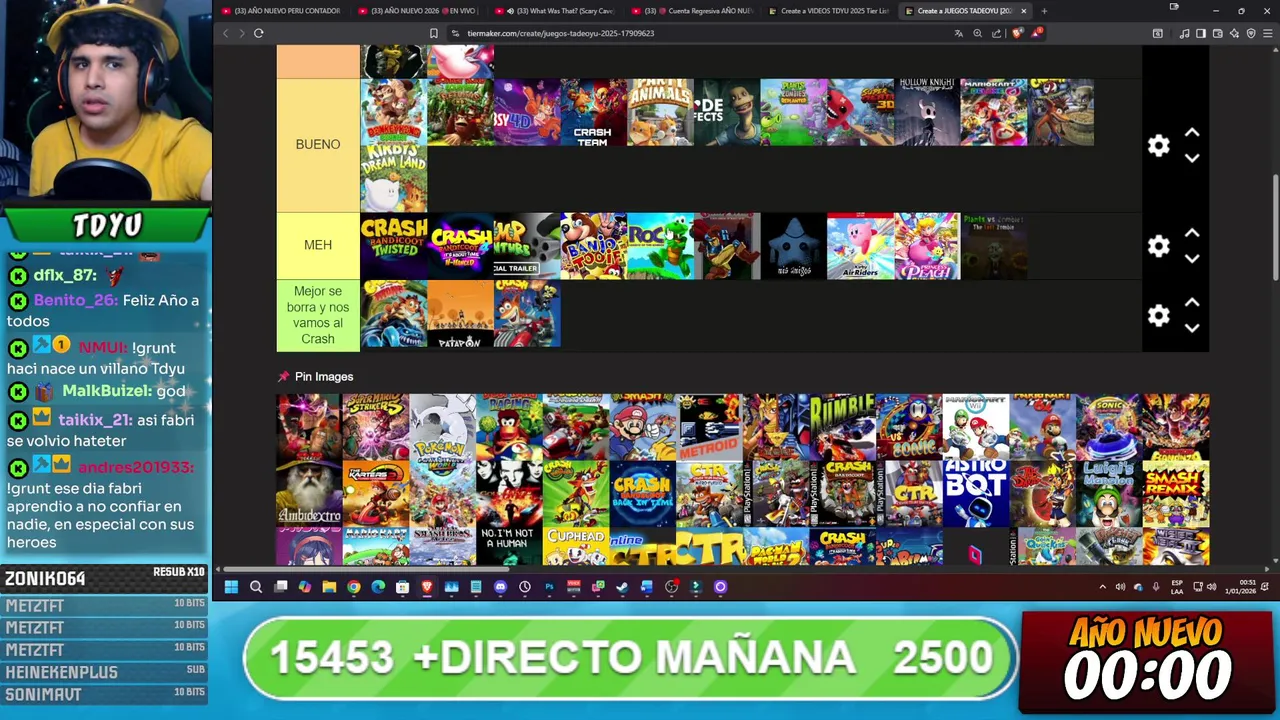Move the MEH tier down
This screenshot has width=1280, height=720.
(1192, 258)
